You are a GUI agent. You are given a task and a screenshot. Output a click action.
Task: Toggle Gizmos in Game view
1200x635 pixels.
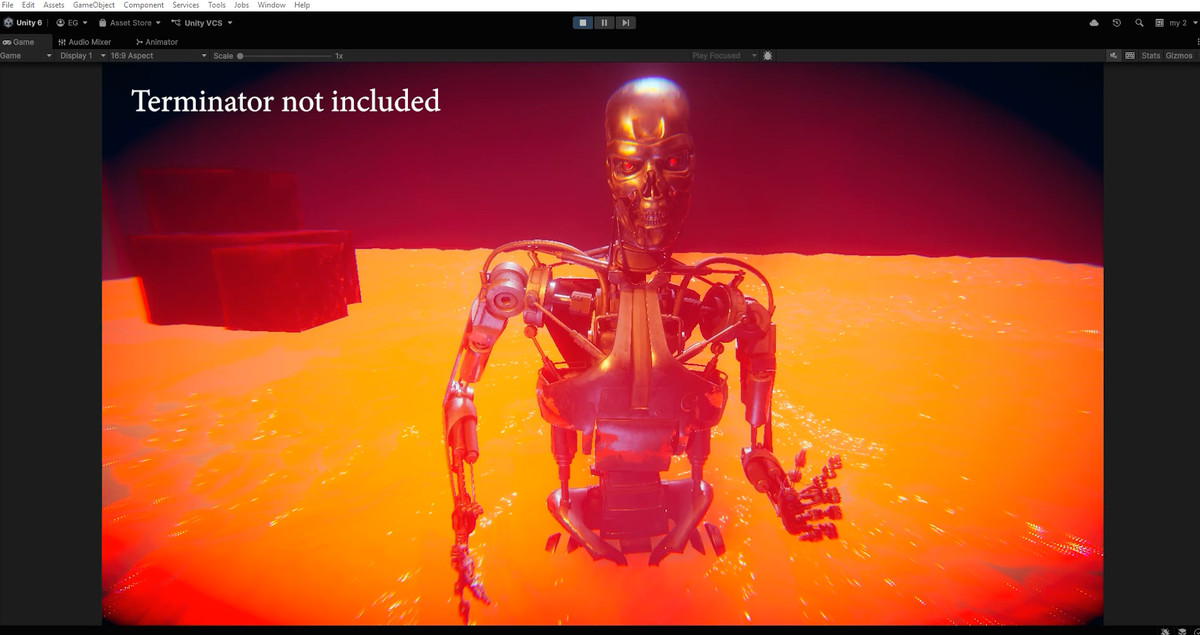click(1179, 56)
